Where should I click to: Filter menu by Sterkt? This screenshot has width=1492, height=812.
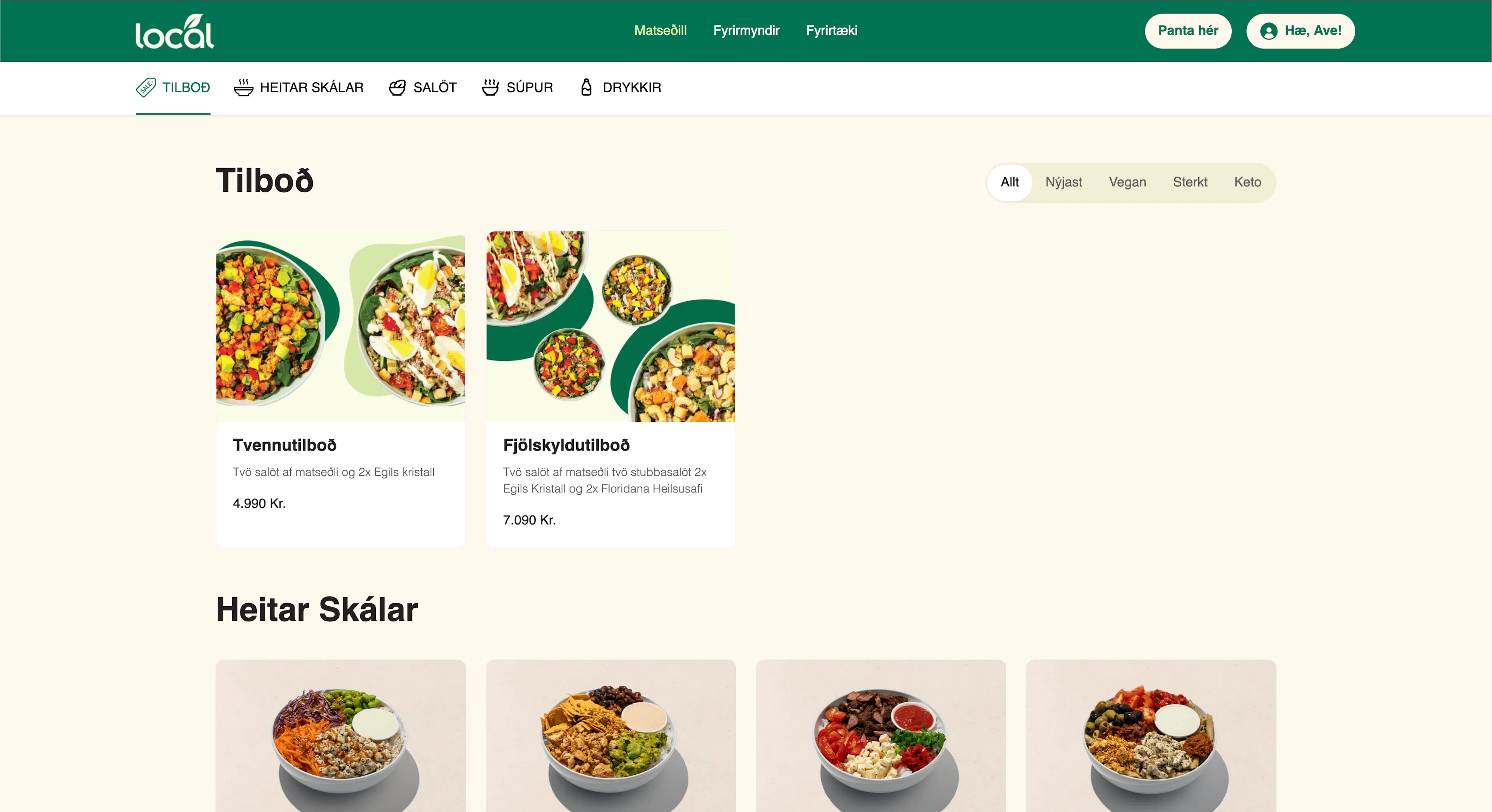(x=1190, y=182)
